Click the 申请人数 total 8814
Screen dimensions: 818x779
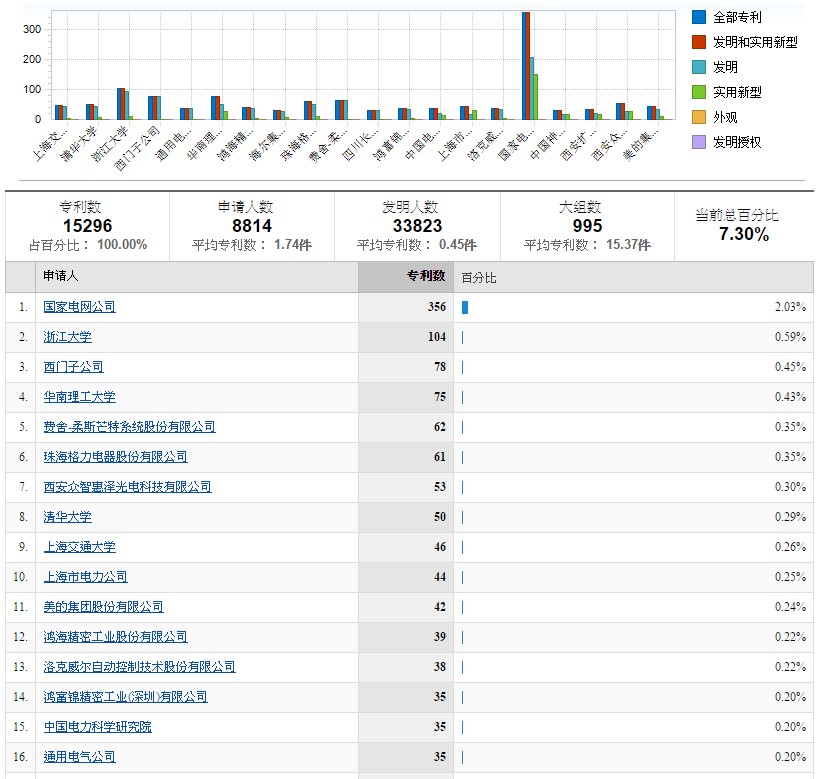(x=251, y=226)
